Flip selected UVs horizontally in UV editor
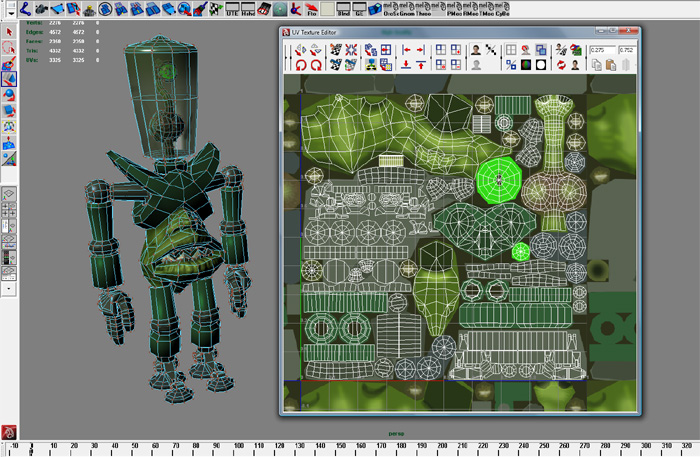This screenshot has height=457, width=700. click(x=301, y=50)
